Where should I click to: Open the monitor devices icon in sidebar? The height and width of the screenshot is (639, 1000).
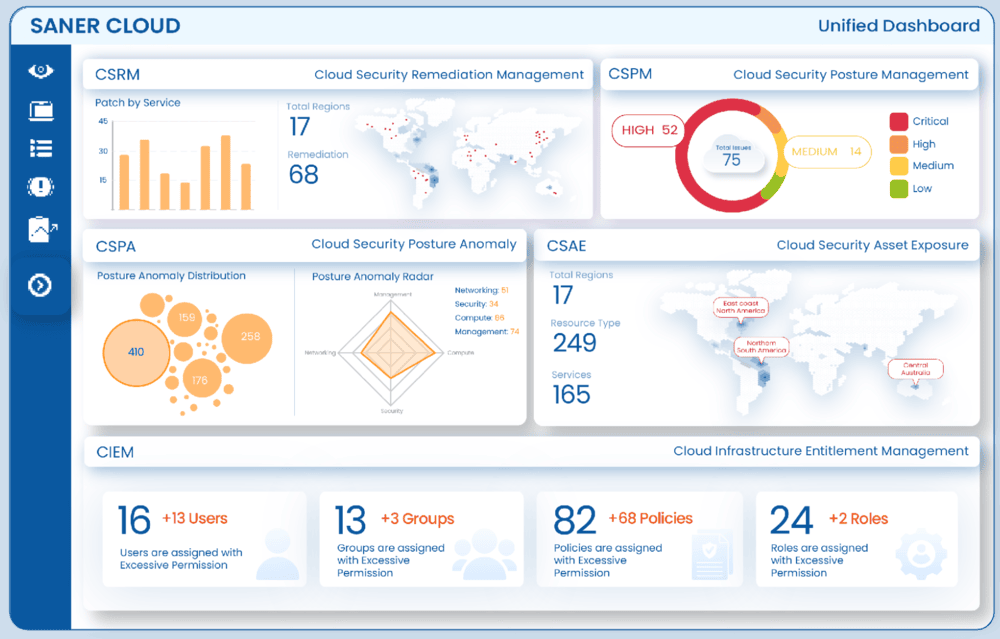pyautogui.click(x=41, y=110)
